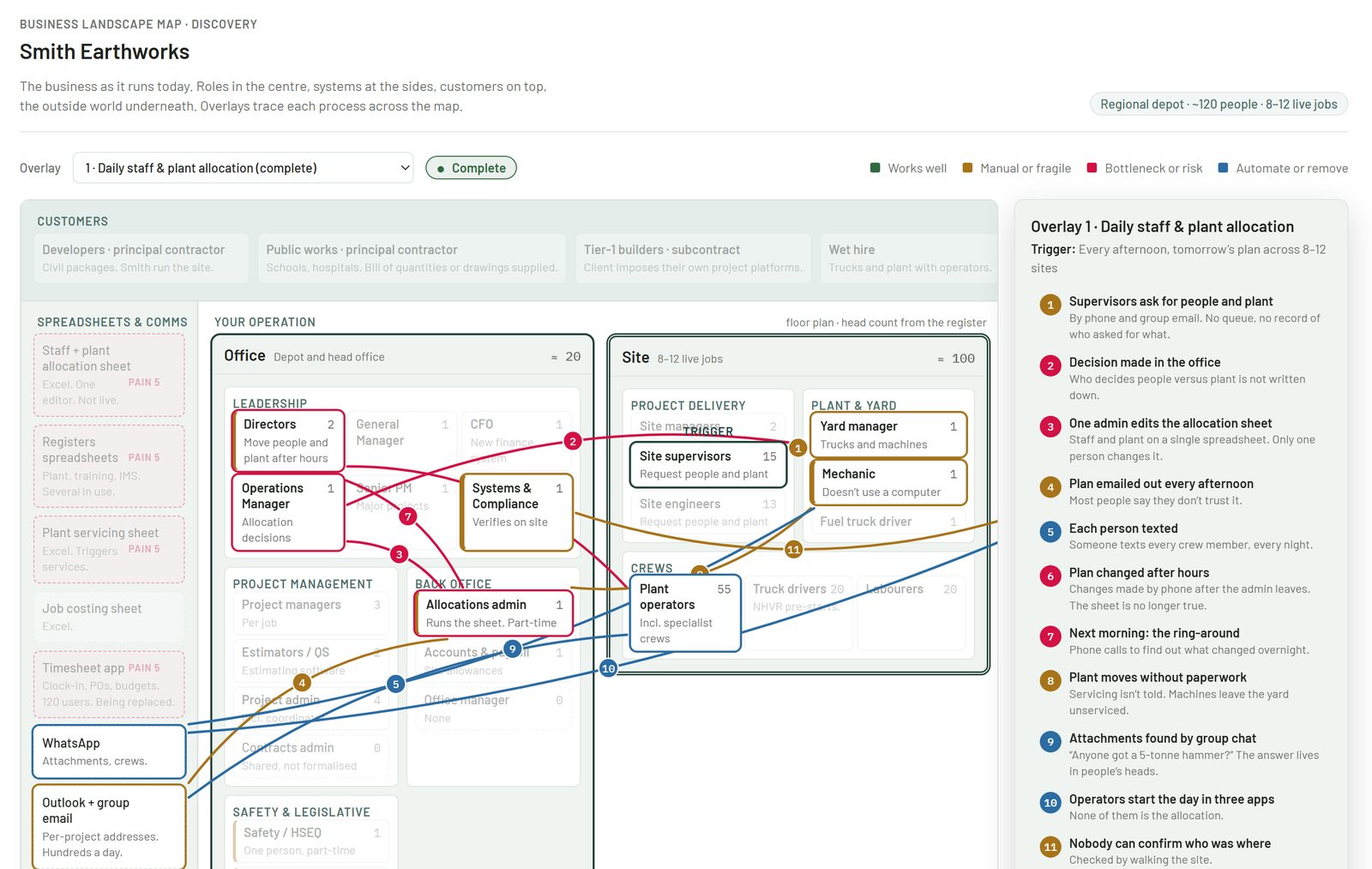Select the WhatsApp comms card
The height and width of the screenshot is (869, 1372).
point(109,751)
